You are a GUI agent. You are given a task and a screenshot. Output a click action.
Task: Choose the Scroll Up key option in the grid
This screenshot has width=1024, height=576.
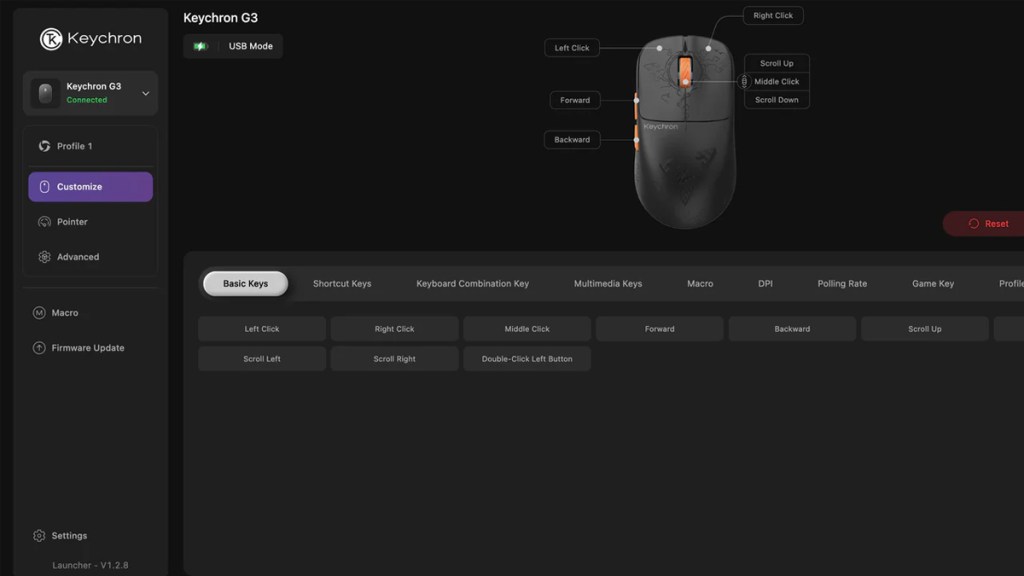click(x=925, y=329)
